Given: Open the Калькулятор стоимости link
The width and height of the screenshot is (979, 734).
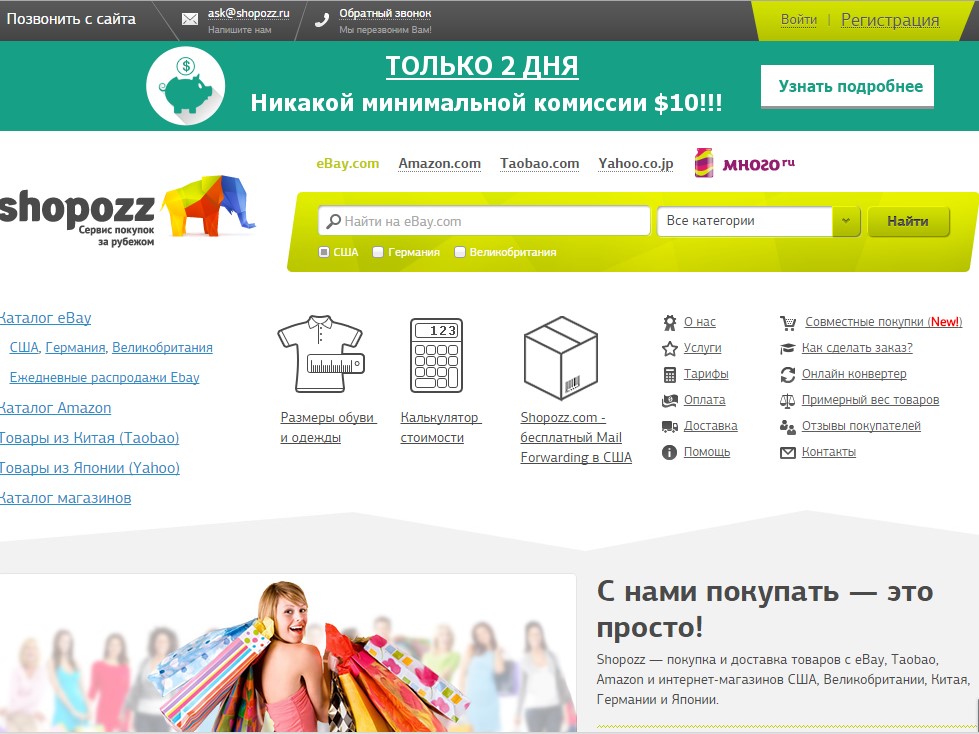Looking at the screenshot, I should pyautogui.click(x=441, y=428).
